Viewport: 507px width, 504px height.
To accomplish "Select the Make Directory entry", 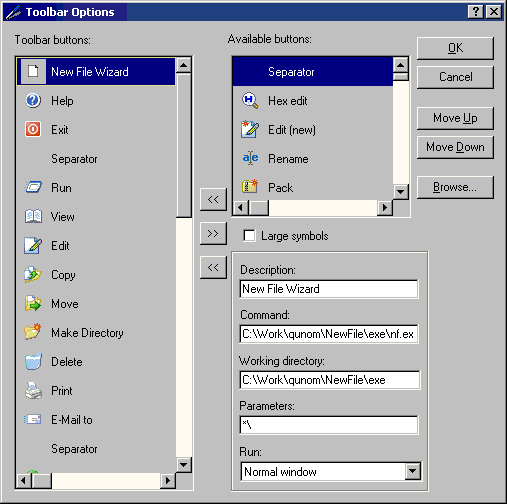I will tap(96, 332).
